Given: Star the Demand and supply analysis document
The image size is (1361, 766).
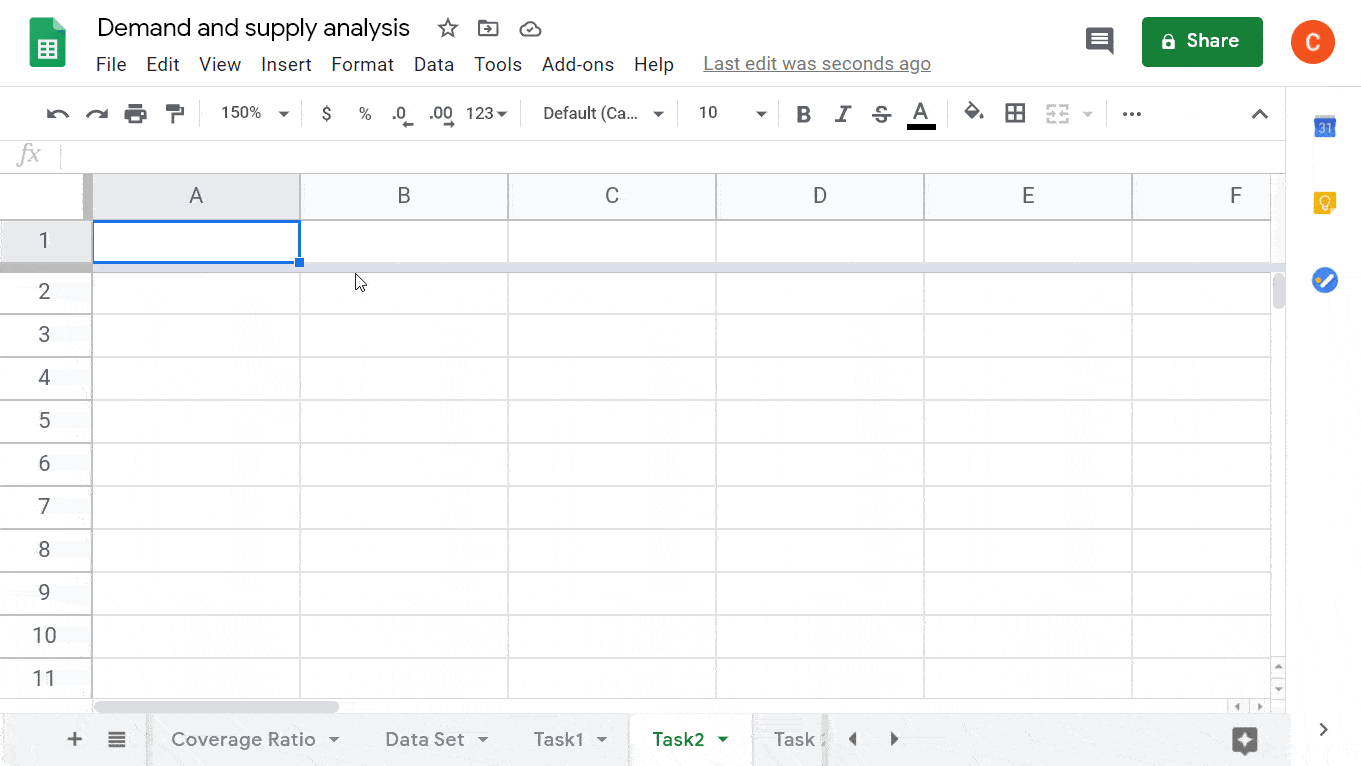Looking at the screenshot, I should (448, 28).
